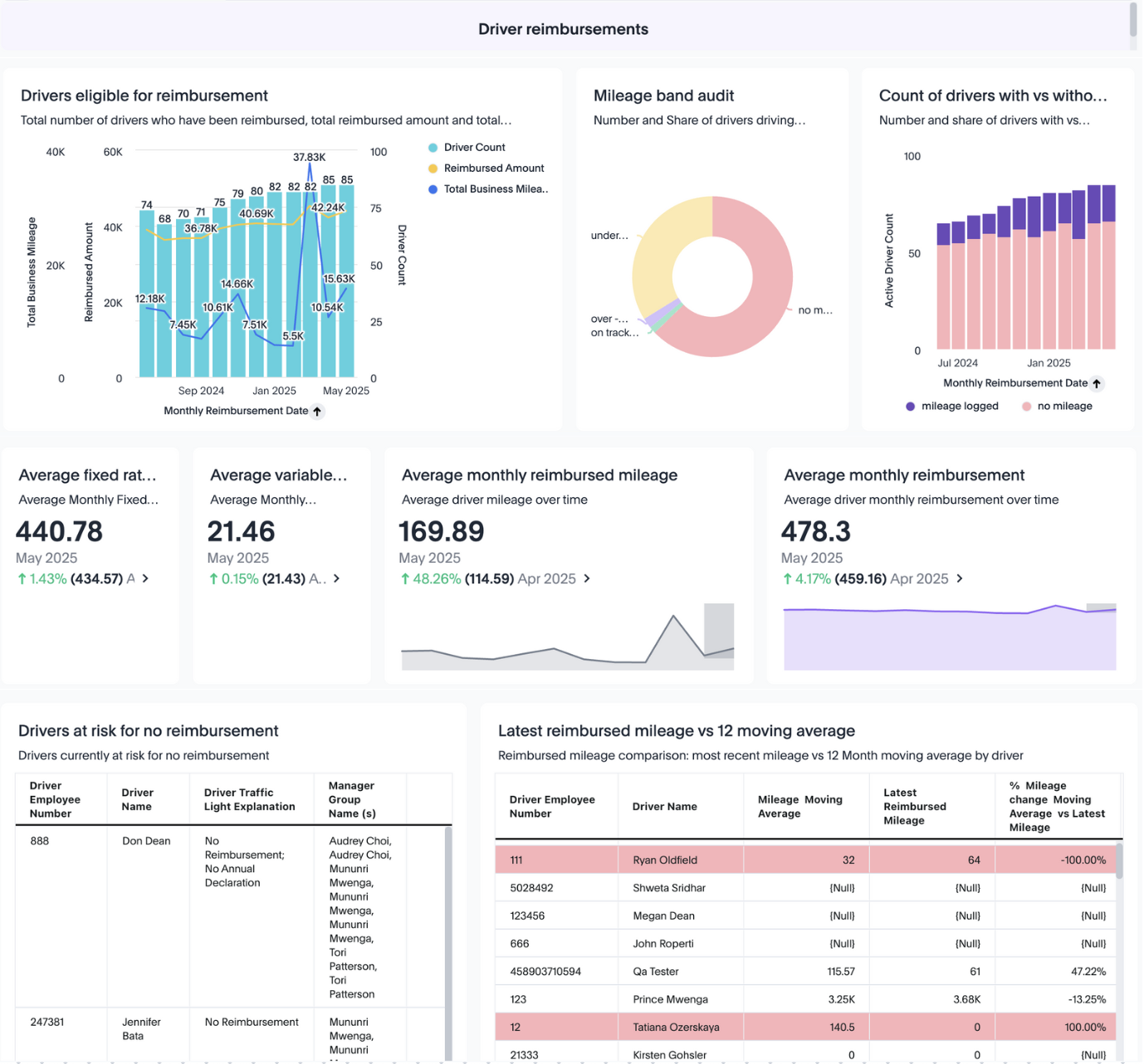Toggle Reimbursed Amount legend entry
The width and height of the screenshot is (1144, 1064).
pyautogui.click(x=486, y=168)
